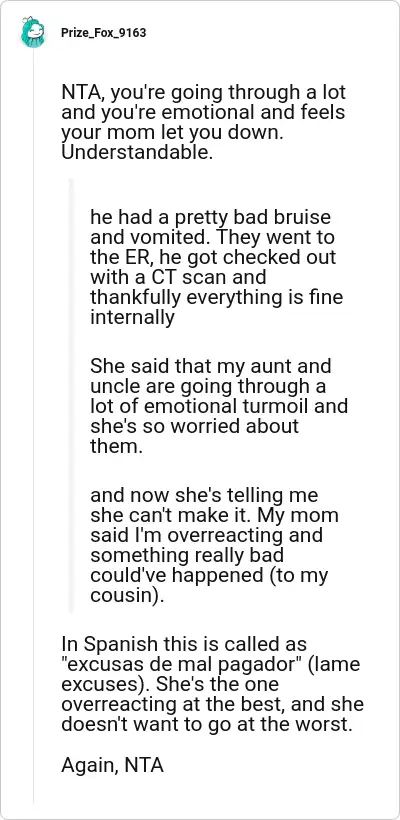Click "she's so worried about" text

pyautogui.click(x=194, y=425)
